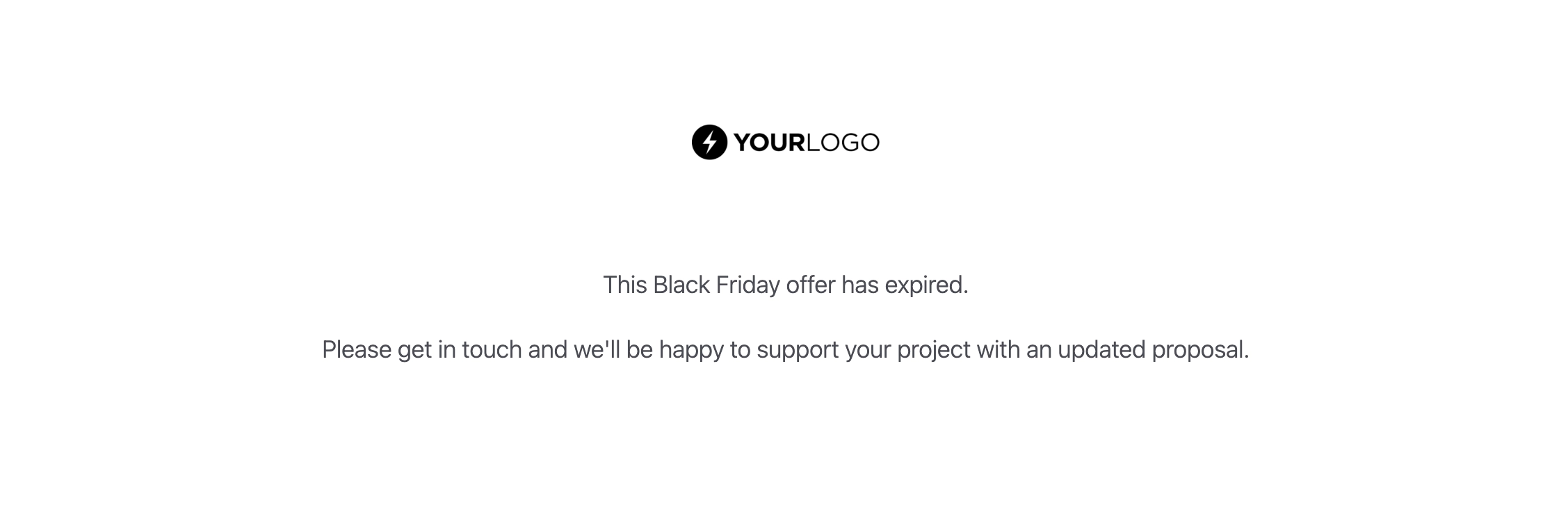Viewport: 1568px width, 515px height.
Task: Click the bold YOUR logo text
Action: pyautogui.click(x=768, y=143)
